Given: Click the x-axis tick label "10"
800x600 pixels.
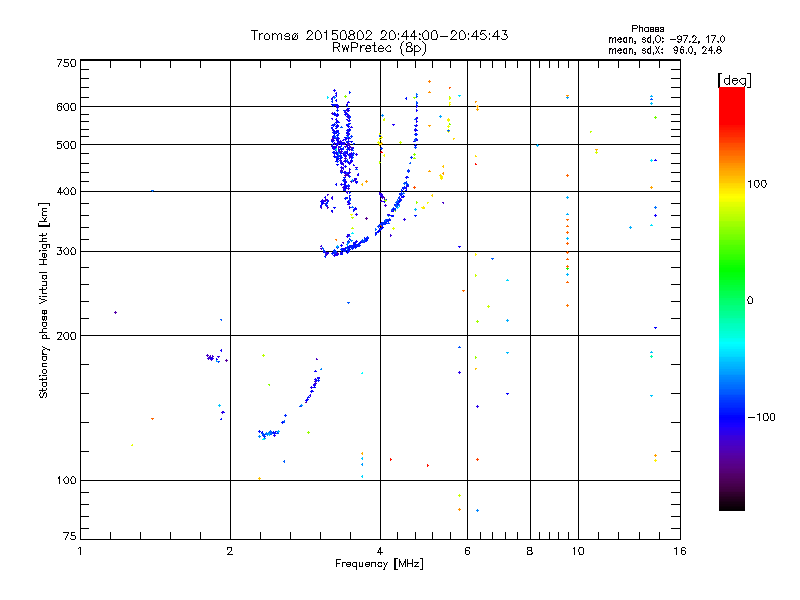Looking at the screenshot, I should click(578, 551).
